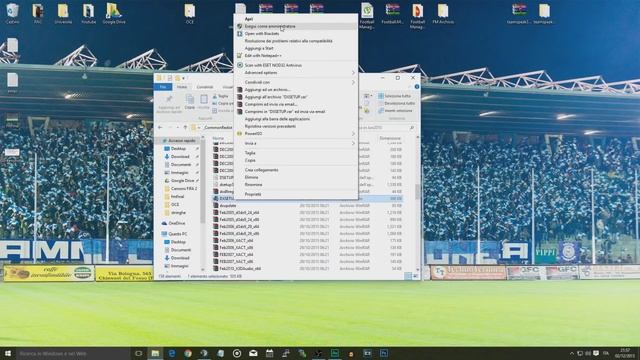Choose 'Taglia' in the context menu

coord(250,153)
